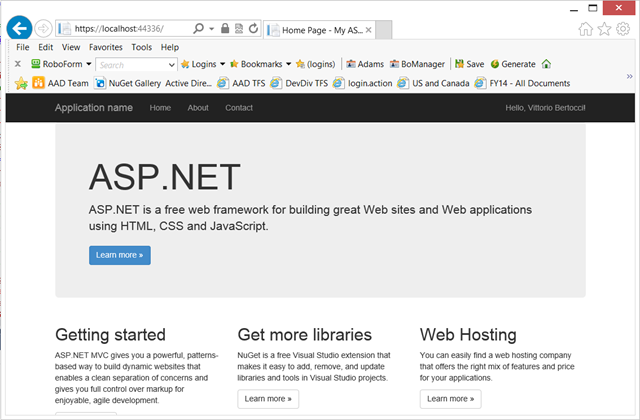Open the AAD TFS favorite
This screenshot has width=640, height=420.
(x=241, y=83)
